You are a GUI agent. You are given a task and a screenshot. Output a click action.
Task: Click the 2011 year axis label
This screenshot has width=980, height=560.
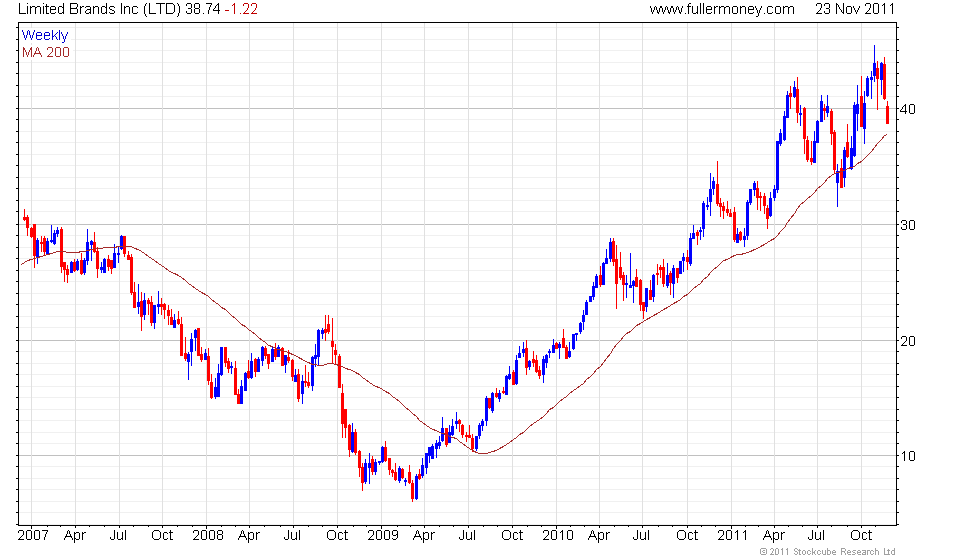[732, 536]
